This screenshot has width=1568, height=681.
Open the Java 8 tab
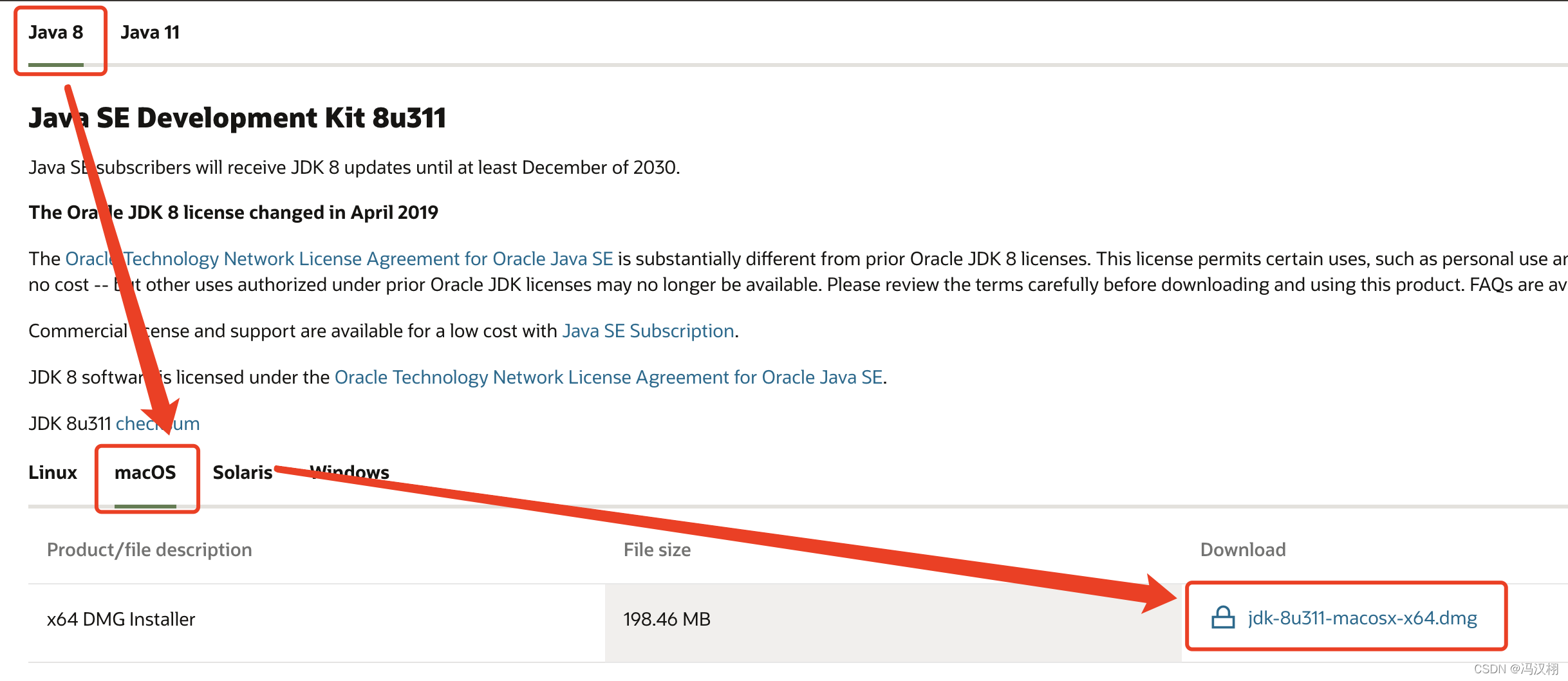coord(56,32)
